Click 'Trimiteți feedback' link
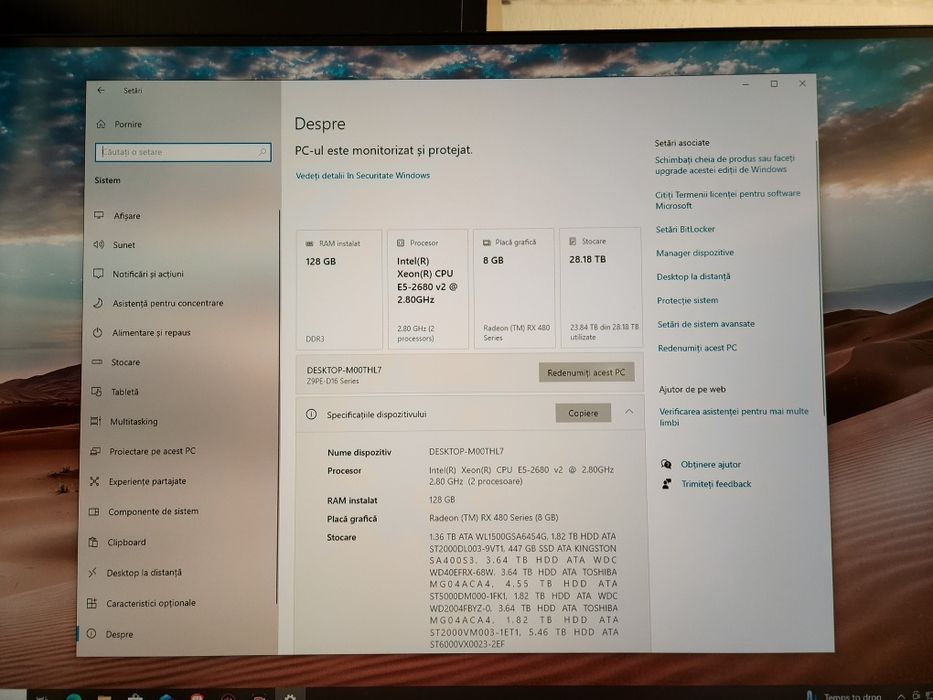 [716, 484]
